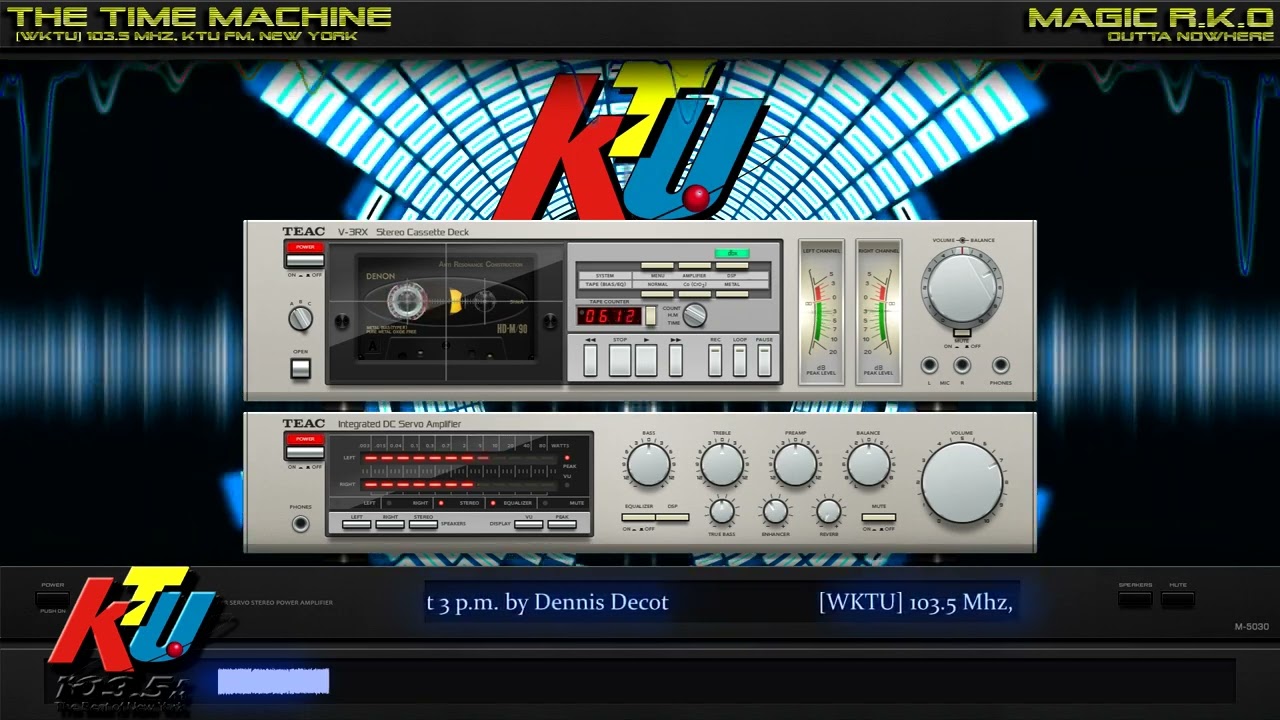Screen dimensions: 1280x720
Task: Enable the RIGHT speaker button
Action: [390, 524]
